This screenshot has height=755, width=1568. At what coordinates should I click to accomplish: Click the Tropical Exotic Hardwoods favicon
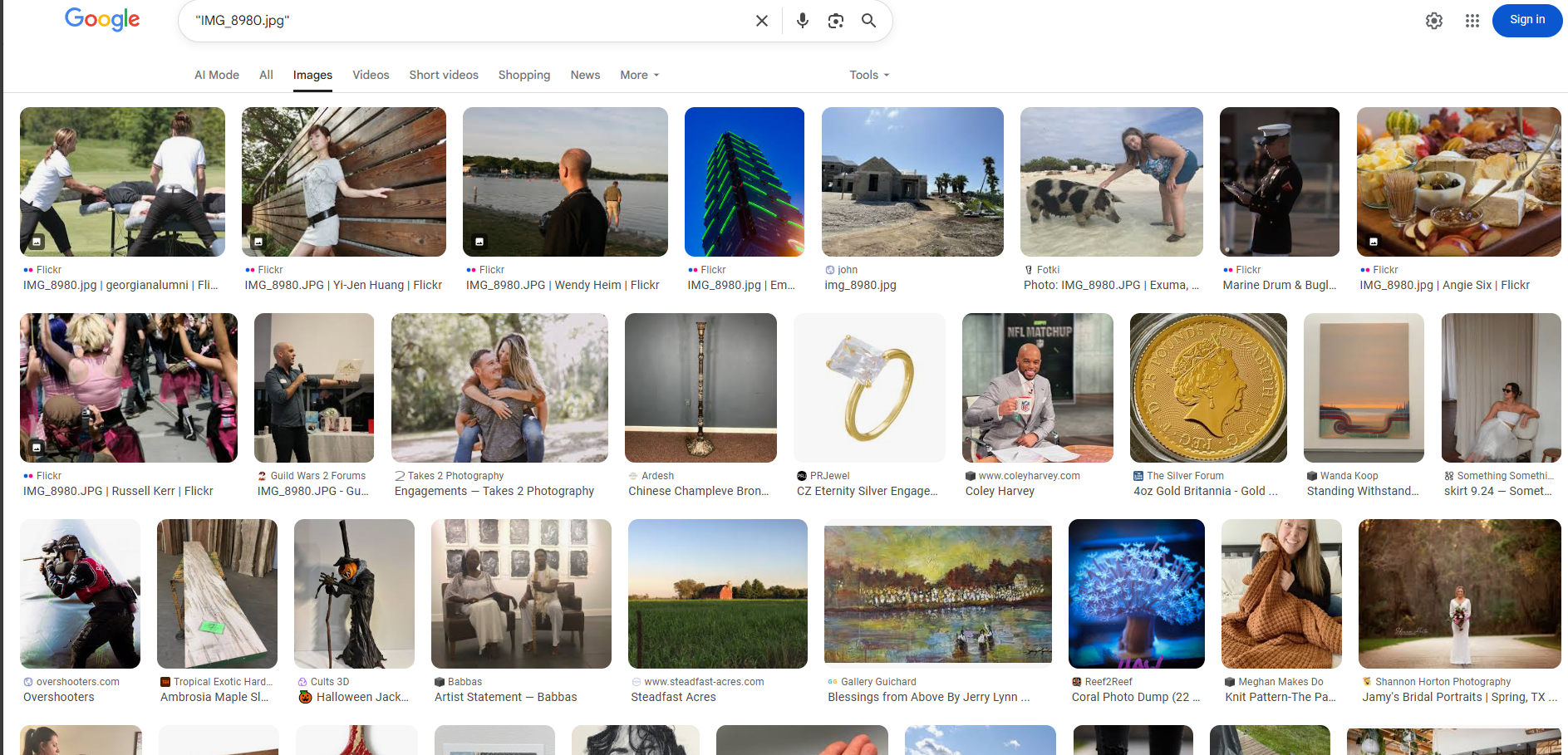(x=165, y=682)
